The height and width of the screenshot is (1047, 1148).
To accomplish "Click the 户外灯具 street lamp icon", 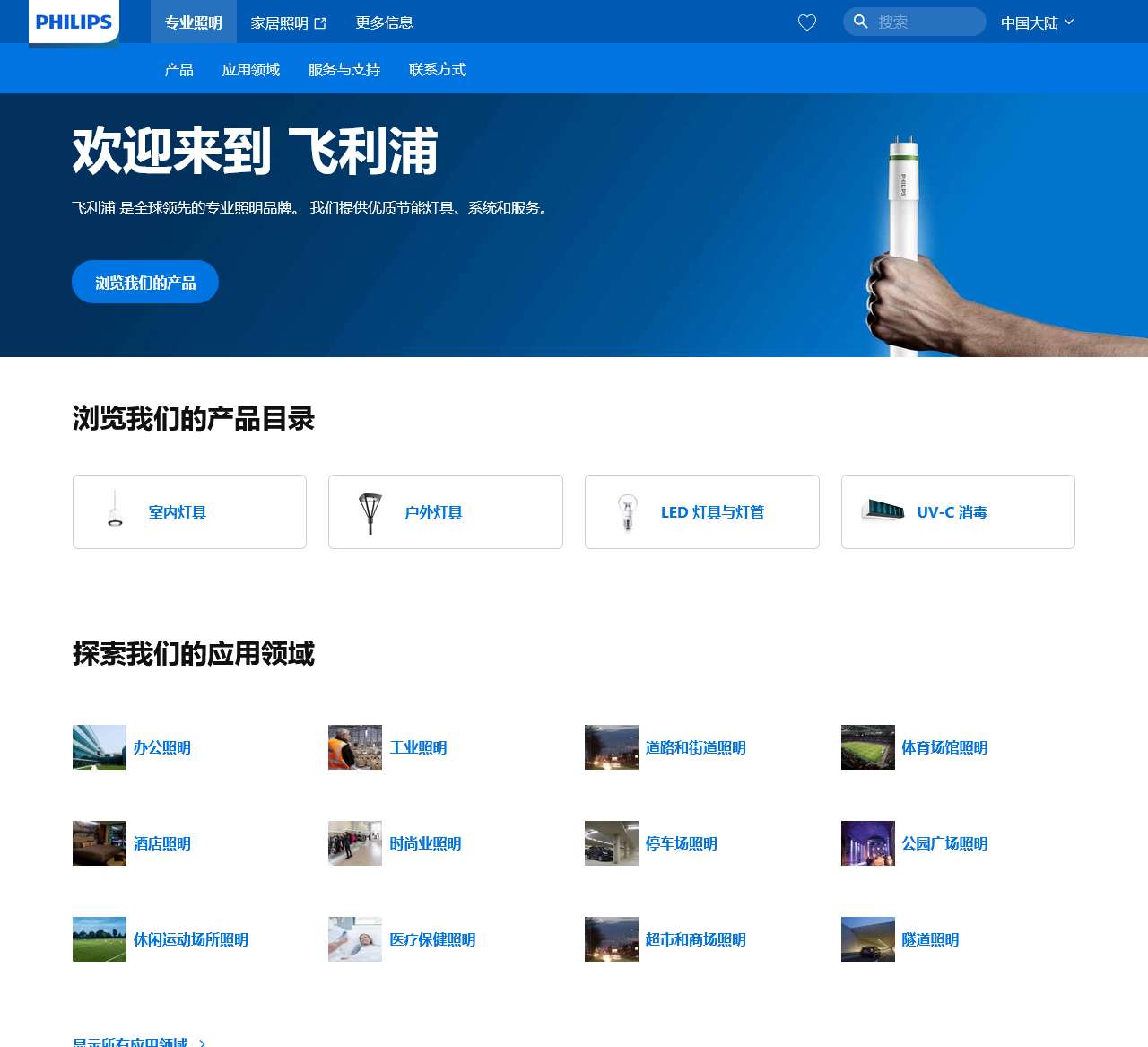I will 370,512.
